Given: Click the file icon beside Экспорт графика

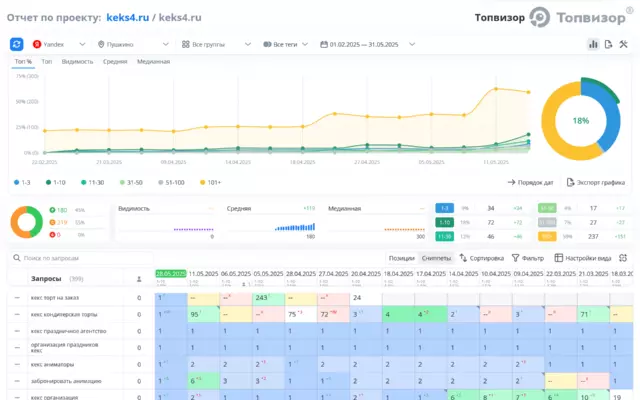Looking at the screenshot, I should tap(570, 182).
